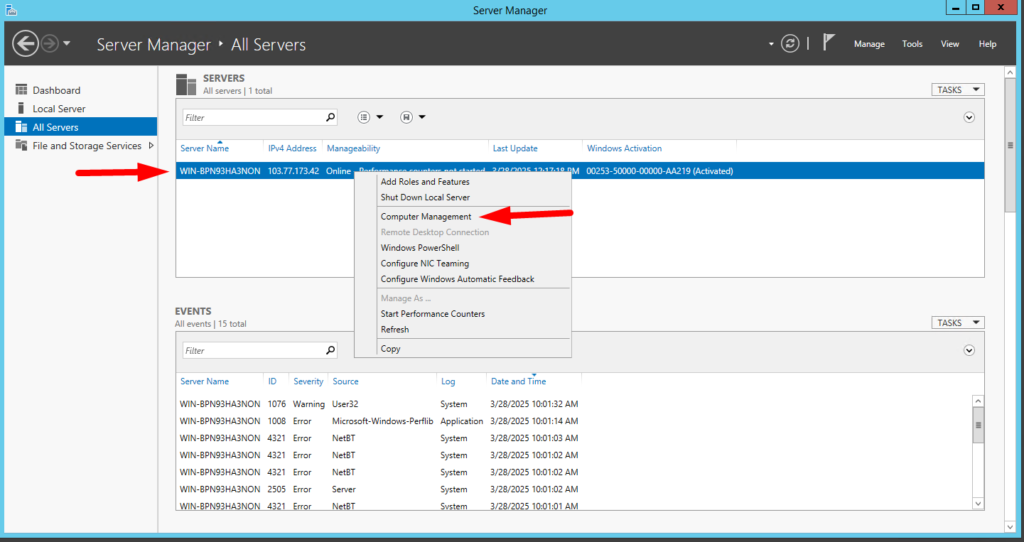Open the Help menu
1024x542 pixels.
[x=987, y=44]
